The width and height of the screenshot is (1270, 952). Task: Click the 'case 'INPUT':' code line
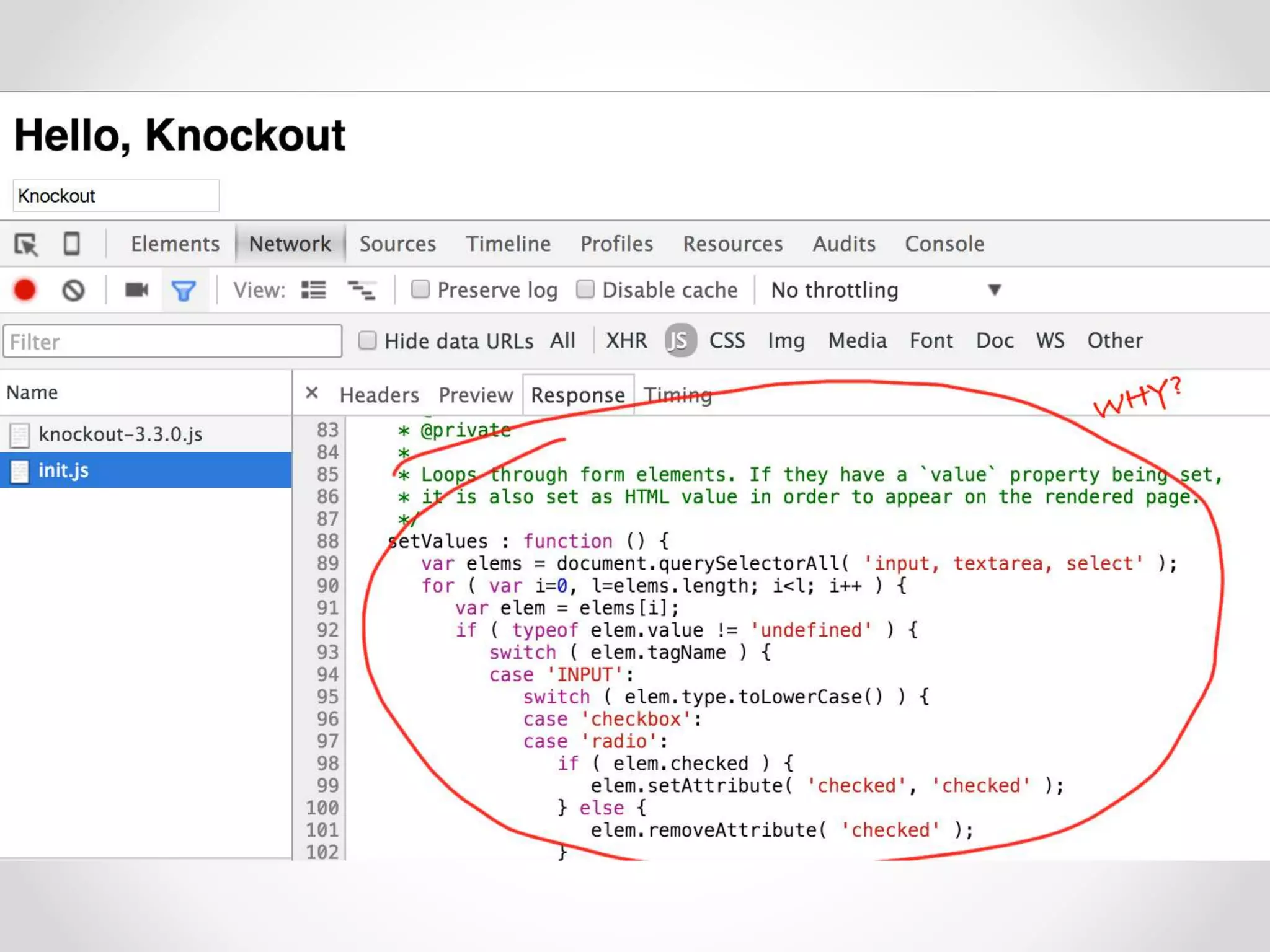coord(561,674)
